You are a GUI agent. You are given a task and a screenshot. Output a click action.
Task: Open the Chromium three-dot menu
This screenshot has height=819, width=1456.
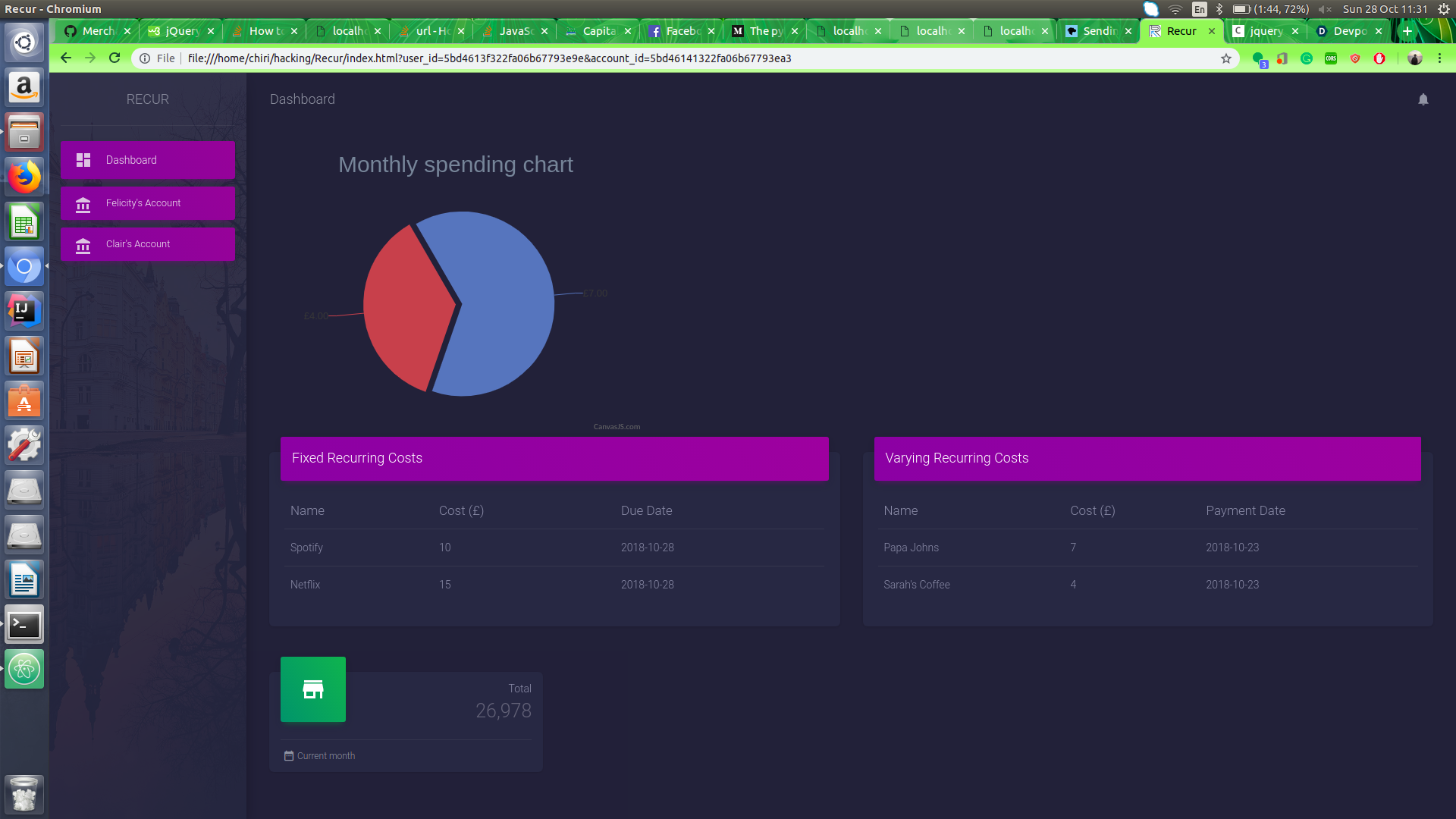pos(1439,58)
